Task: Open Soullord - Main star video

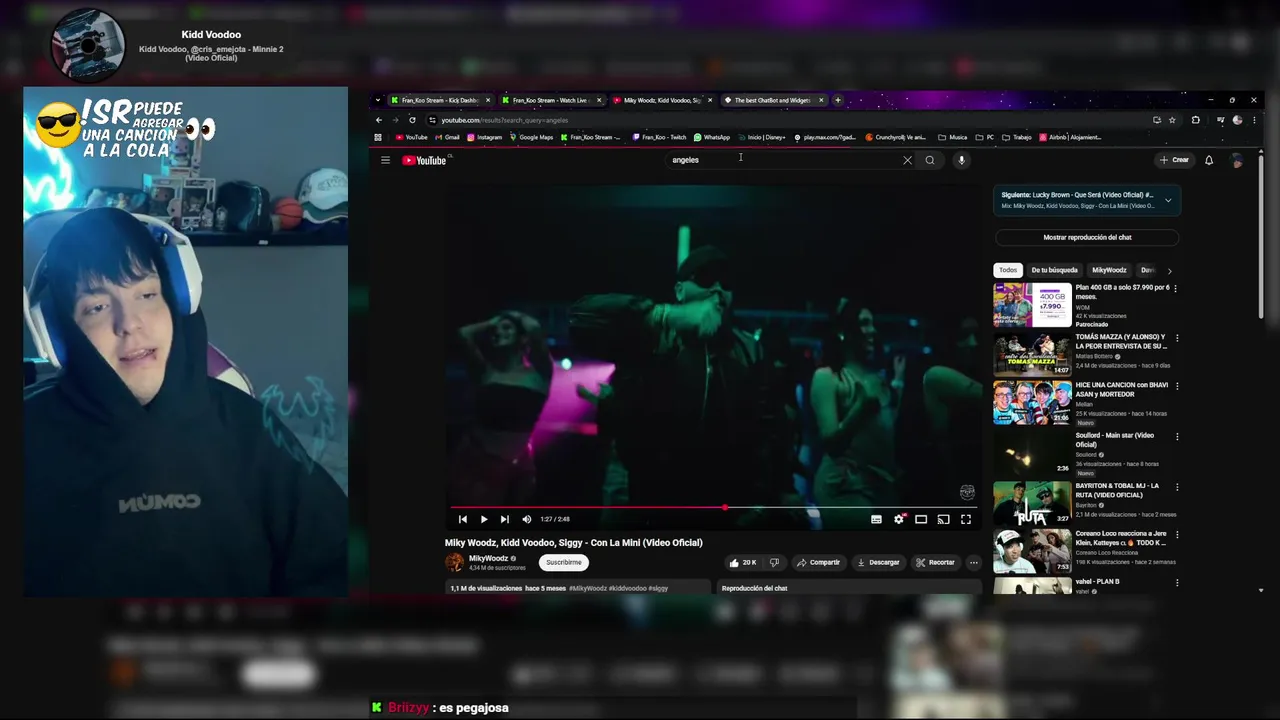Action: pos(1032,453)
